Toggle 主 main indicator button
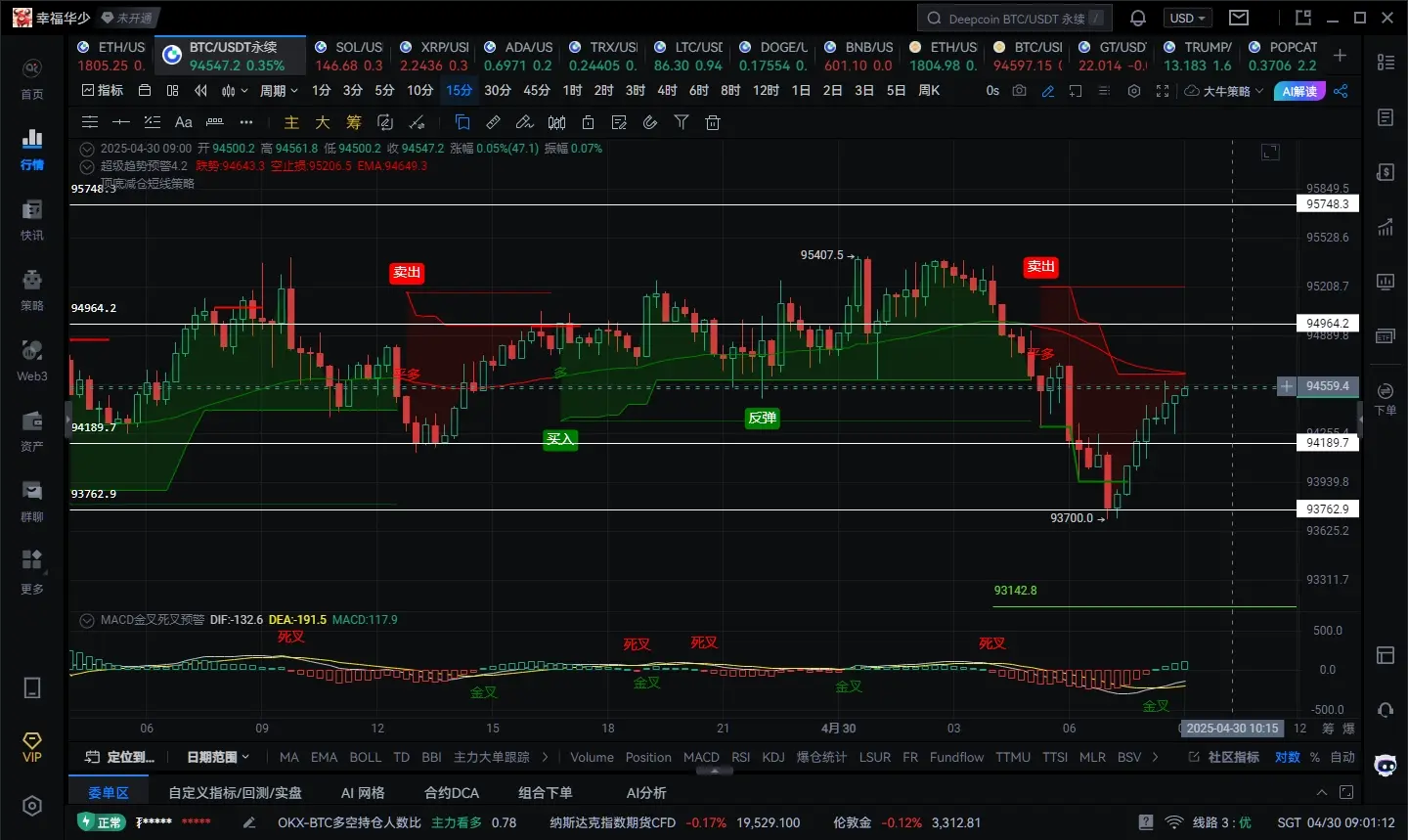 coord(291,122)
